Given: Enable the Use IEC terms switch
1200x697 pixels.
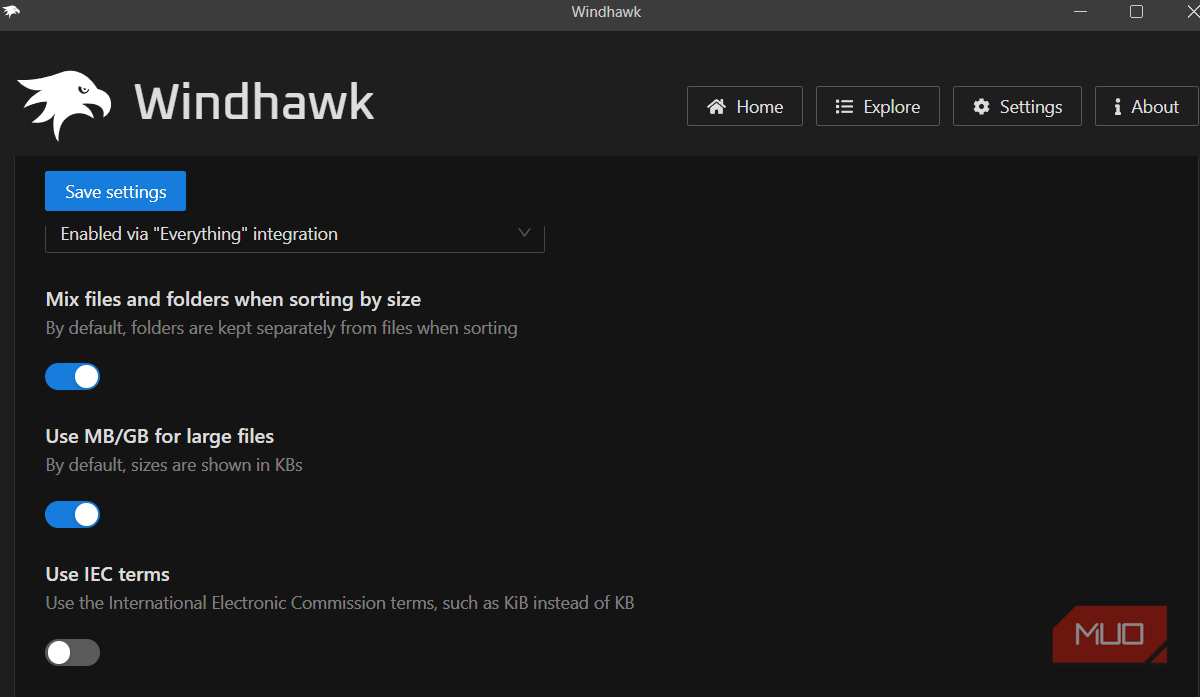Looking at the screenshot, I should 73,652.
